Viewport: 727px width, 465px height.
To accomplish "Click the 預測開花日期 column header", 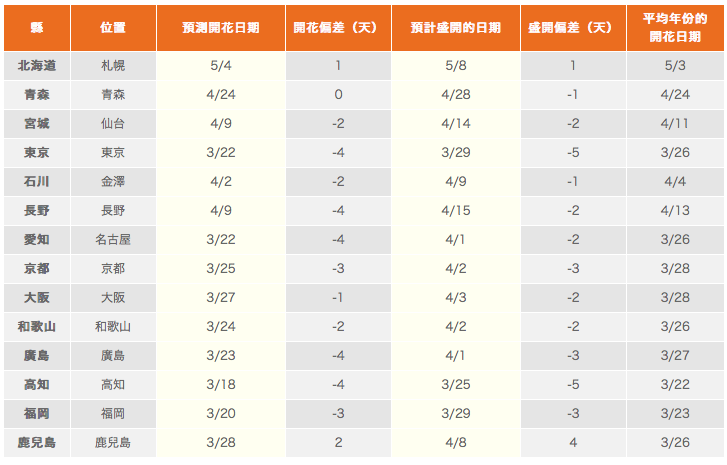I will tap(220, 28).
